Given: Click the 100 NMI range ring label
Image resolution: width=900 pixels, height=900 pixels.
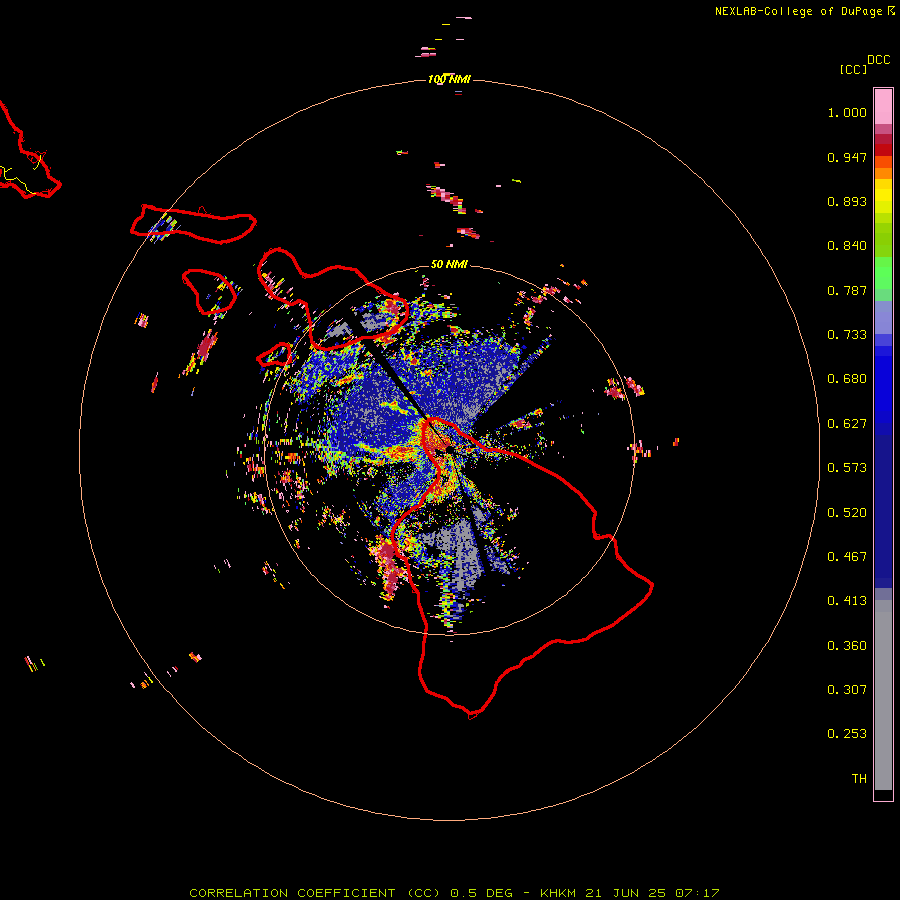Looking at the screenshot, I should [449, 79].
